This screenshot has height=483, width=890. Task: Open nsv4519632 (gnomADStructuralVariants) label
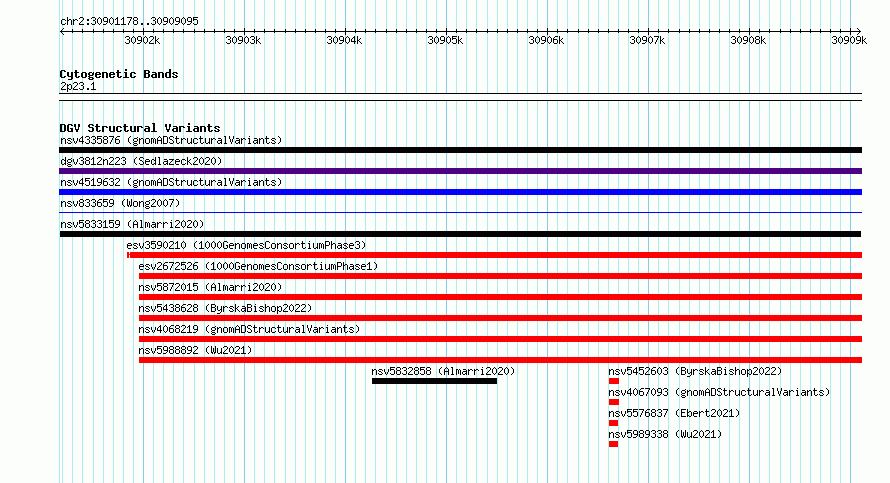click(x=171, y=182)
